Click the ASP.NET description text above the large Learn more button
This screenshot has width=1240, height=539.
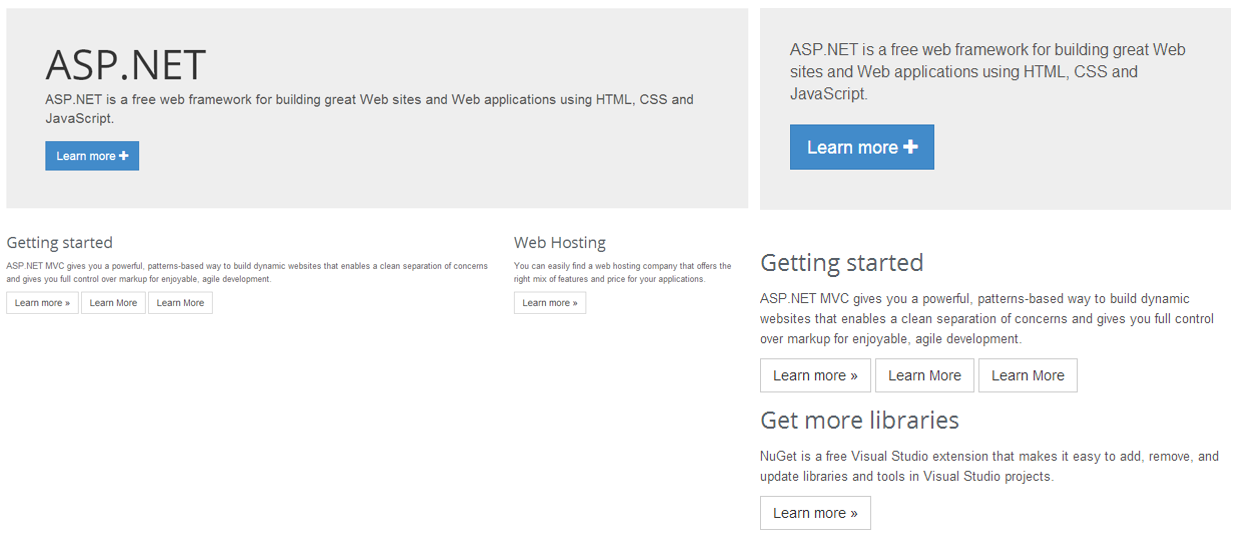(987, 72)
